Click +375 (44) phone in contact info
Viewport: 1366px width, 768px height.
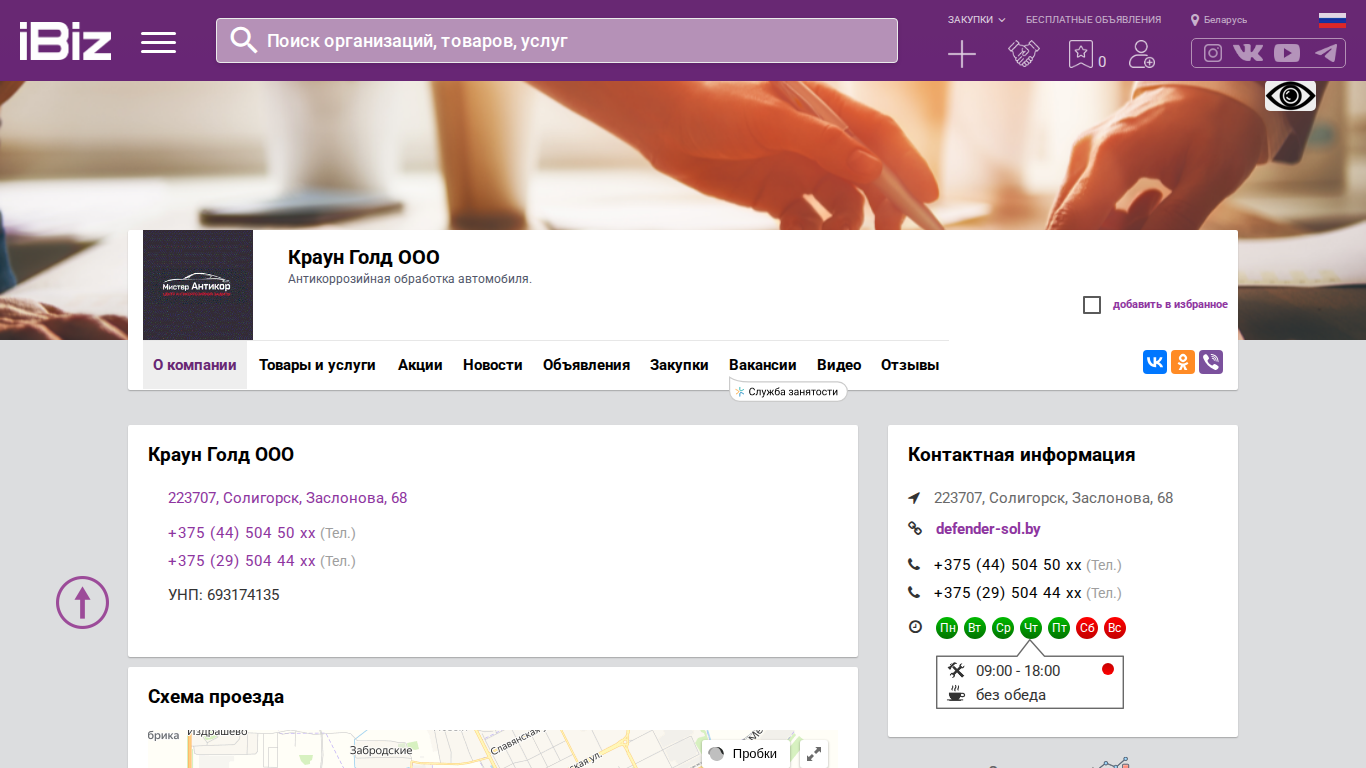[x=1008, y=565]
